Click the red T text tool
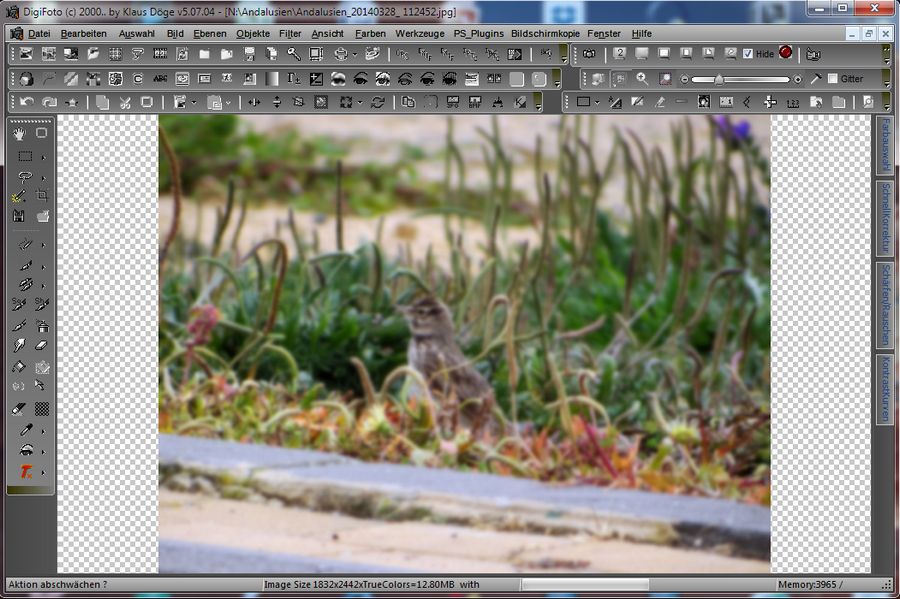The height and width of the screenshot is (599, 900). [26, 471]
